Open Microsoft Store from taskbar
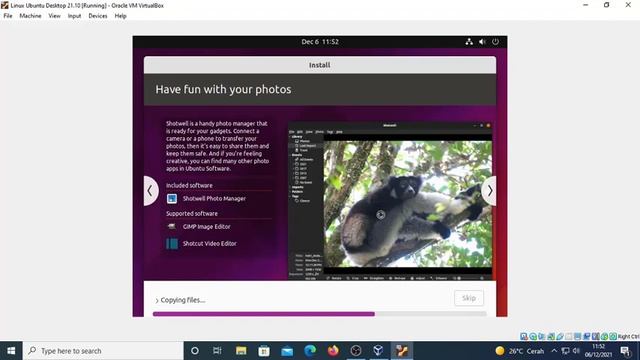This screenshot has height=360, width=640. pos(264,351)
